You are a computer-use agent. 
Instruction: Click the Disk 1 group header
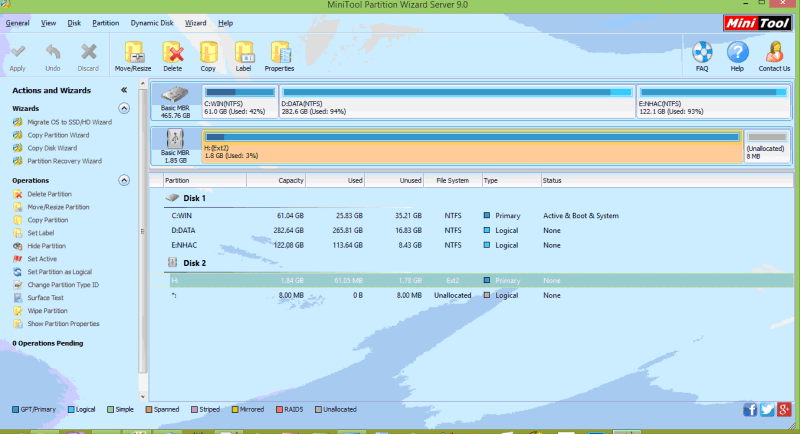coord(194,198)
